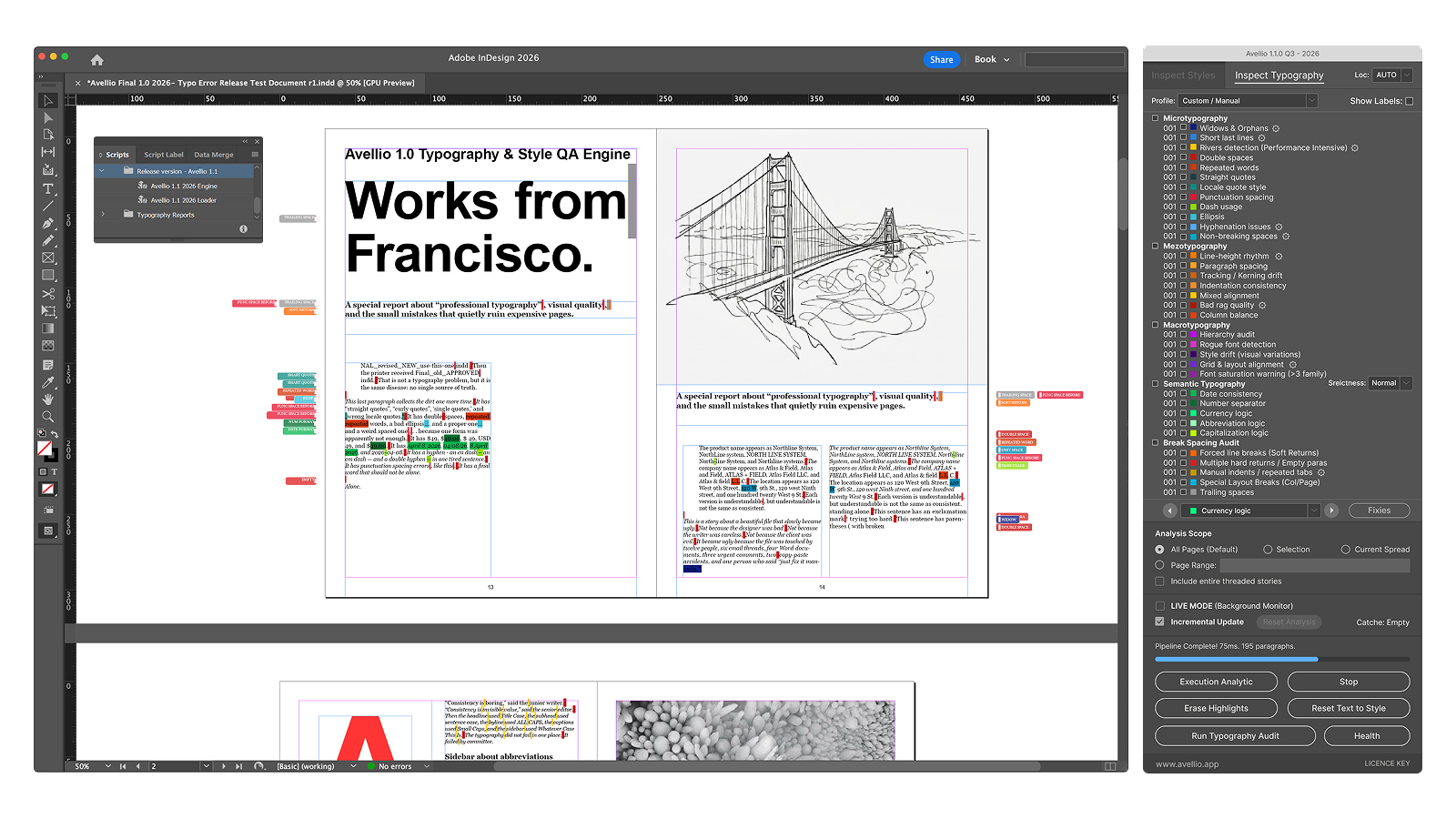Click the Reset Text to Style button
Screen dimensions: 1456x819
tap(1349, 708)
